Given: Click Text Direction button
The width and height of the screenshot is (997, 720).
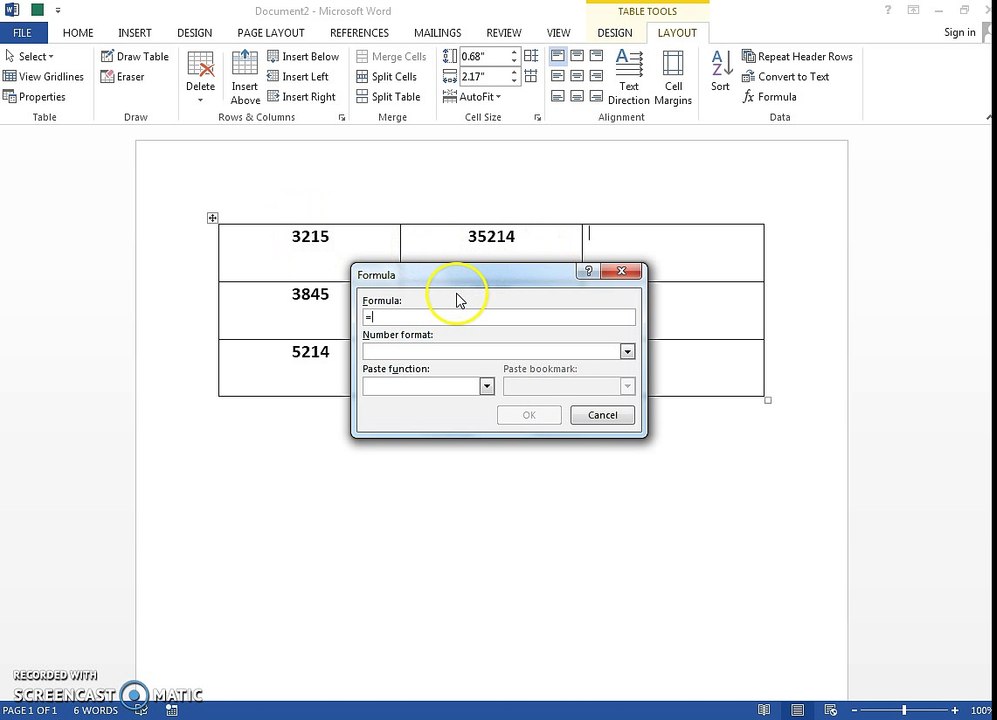Looking at the screenshot, I should (x=629, y=78).
